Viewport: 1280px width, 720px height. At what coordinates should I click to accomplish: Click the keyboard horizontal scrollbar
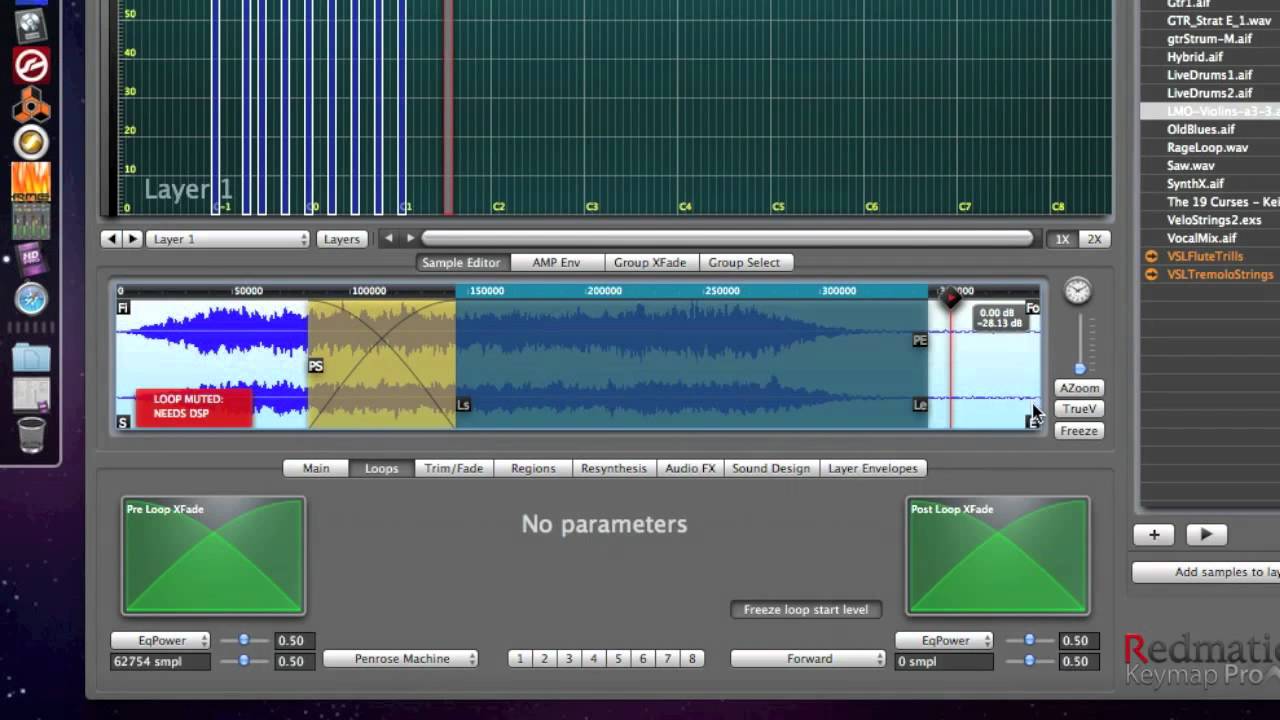click(728, 239)
